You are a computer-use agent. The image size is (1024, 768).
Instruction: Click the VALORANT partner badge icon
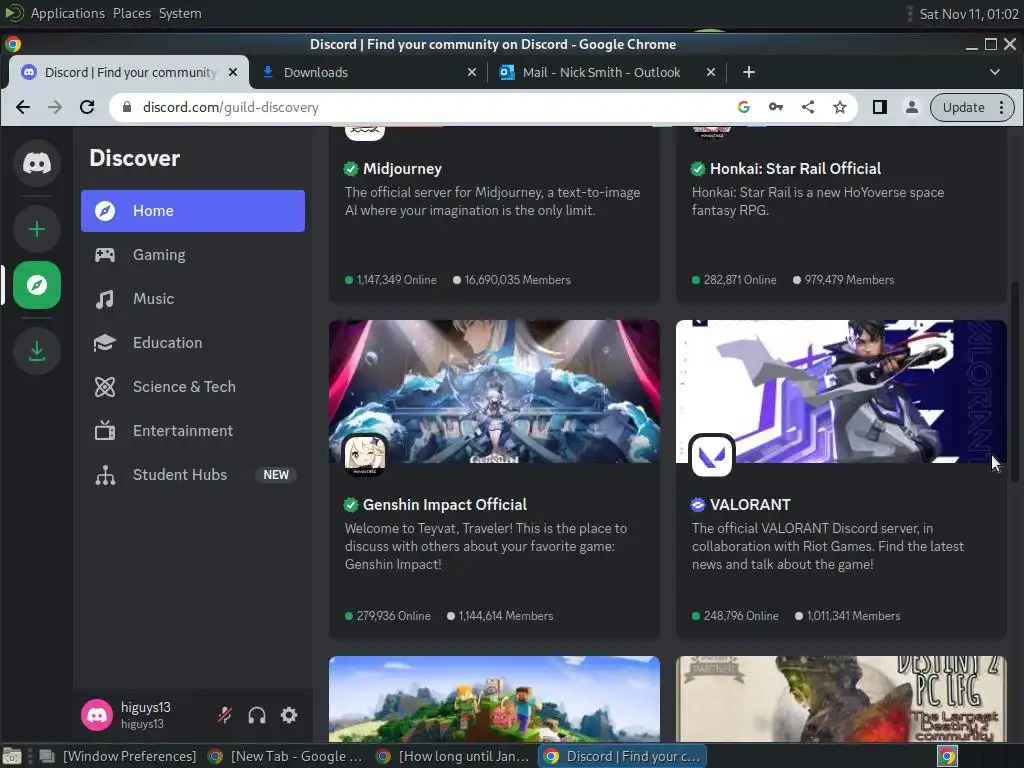697,504
